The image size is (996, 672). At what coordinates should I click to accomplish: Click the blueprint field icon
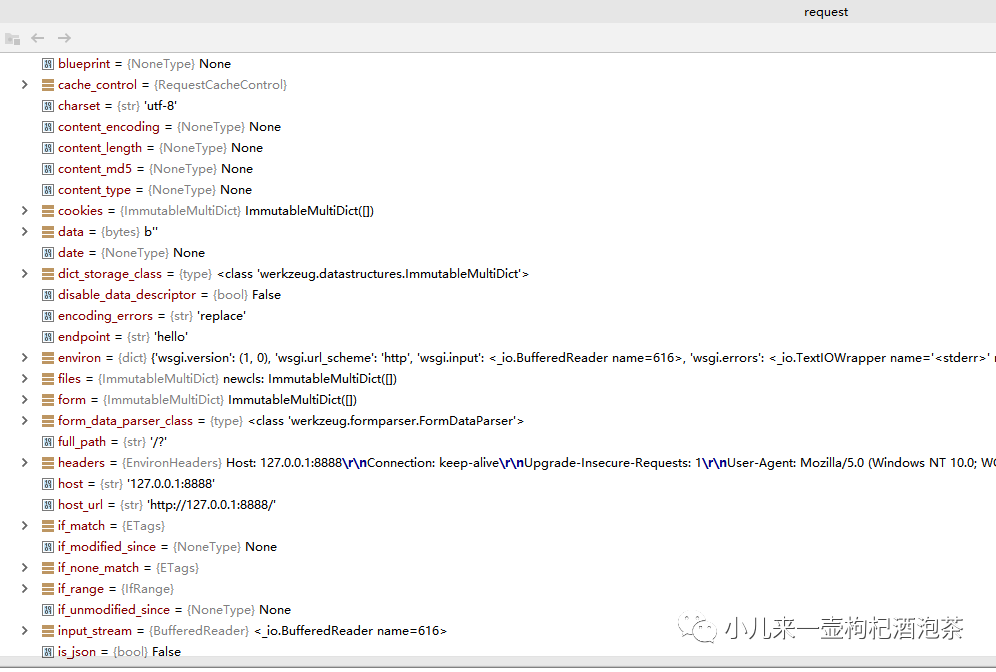pos(48,64)
